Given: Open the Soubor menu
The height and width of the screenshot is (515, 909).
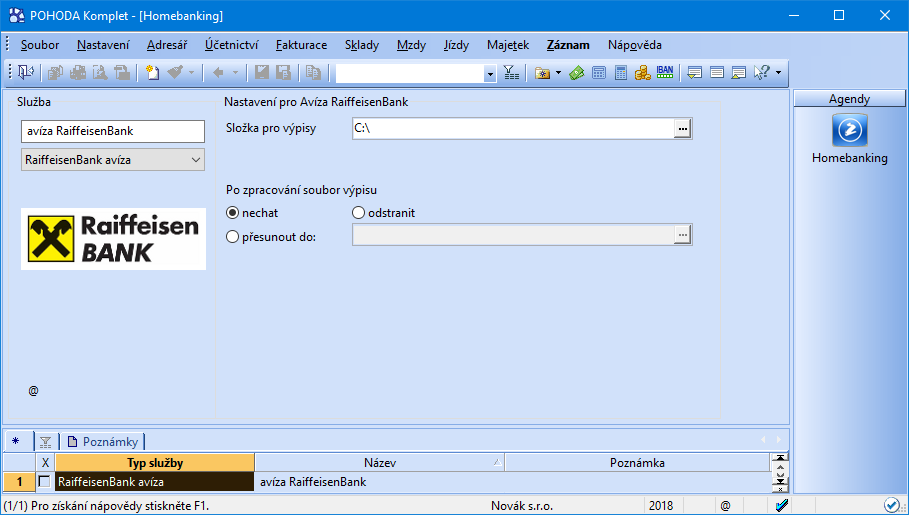Looking at the screenshot, I should tap(40, 45).
